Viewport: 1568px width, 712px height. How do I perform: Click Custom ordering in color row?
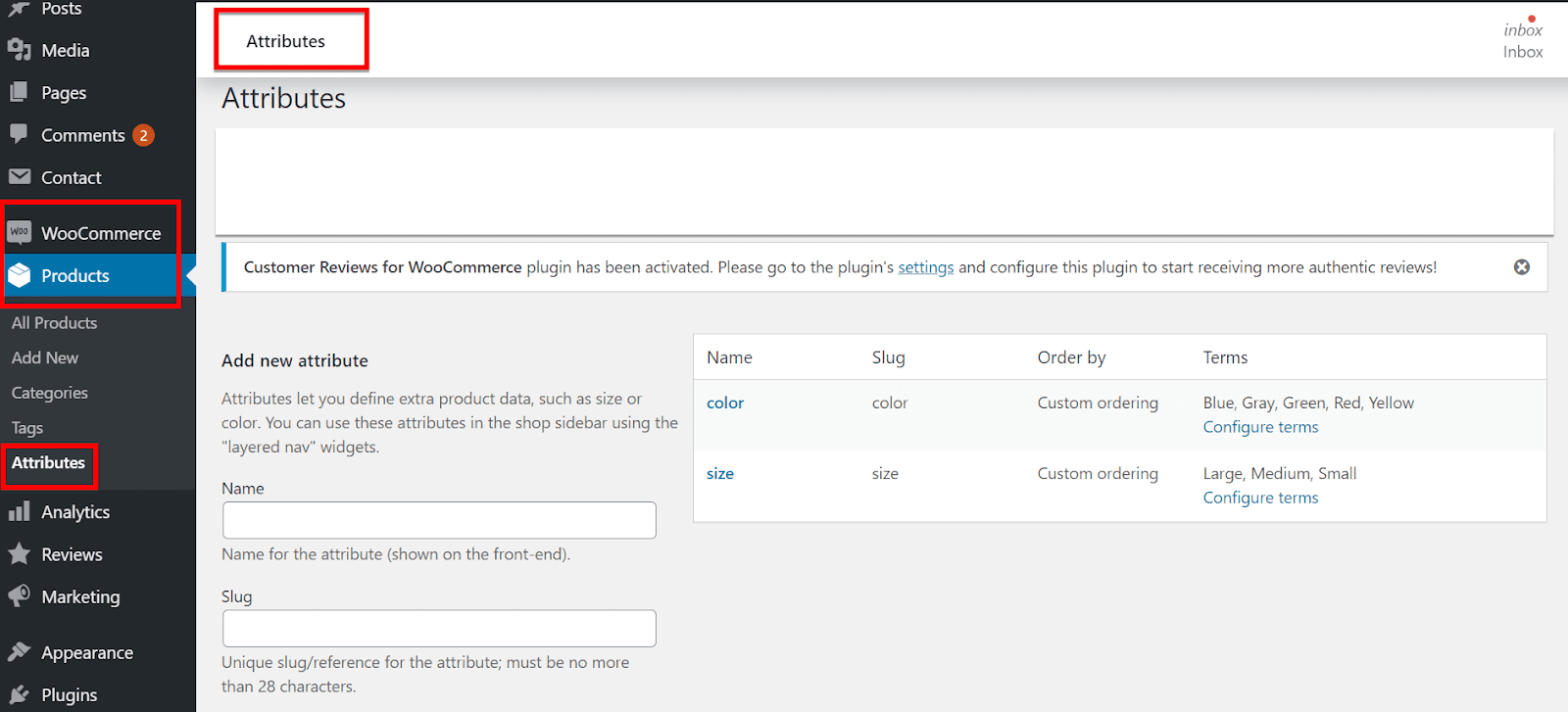coord(1098,403)
